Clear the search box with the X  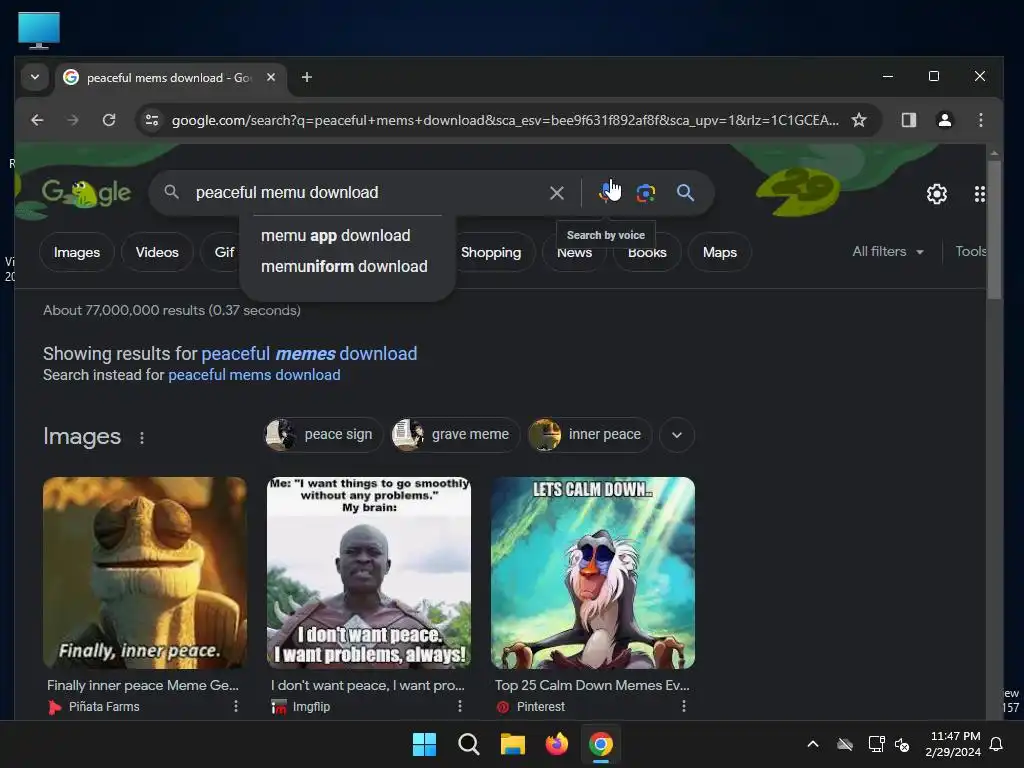[x=556, y=193]
